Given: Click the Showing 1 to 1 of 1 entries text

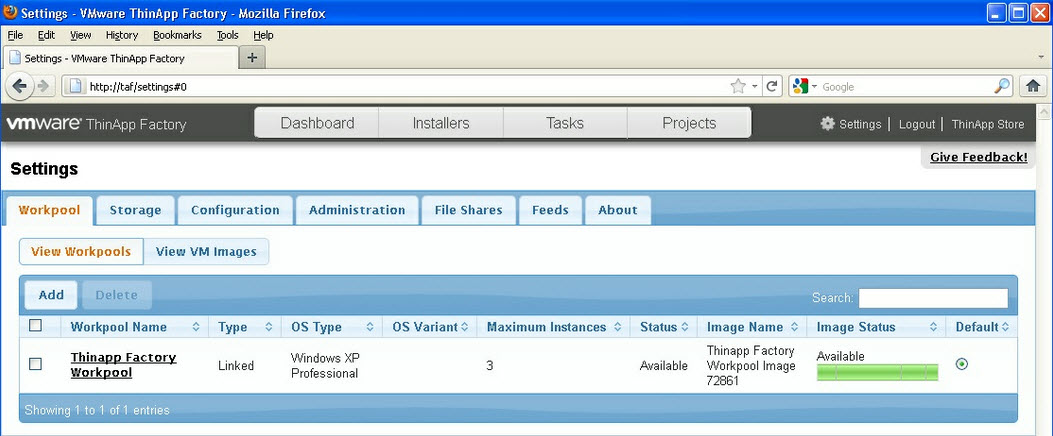Looking at the screenshot, I should tap(97, 410).
